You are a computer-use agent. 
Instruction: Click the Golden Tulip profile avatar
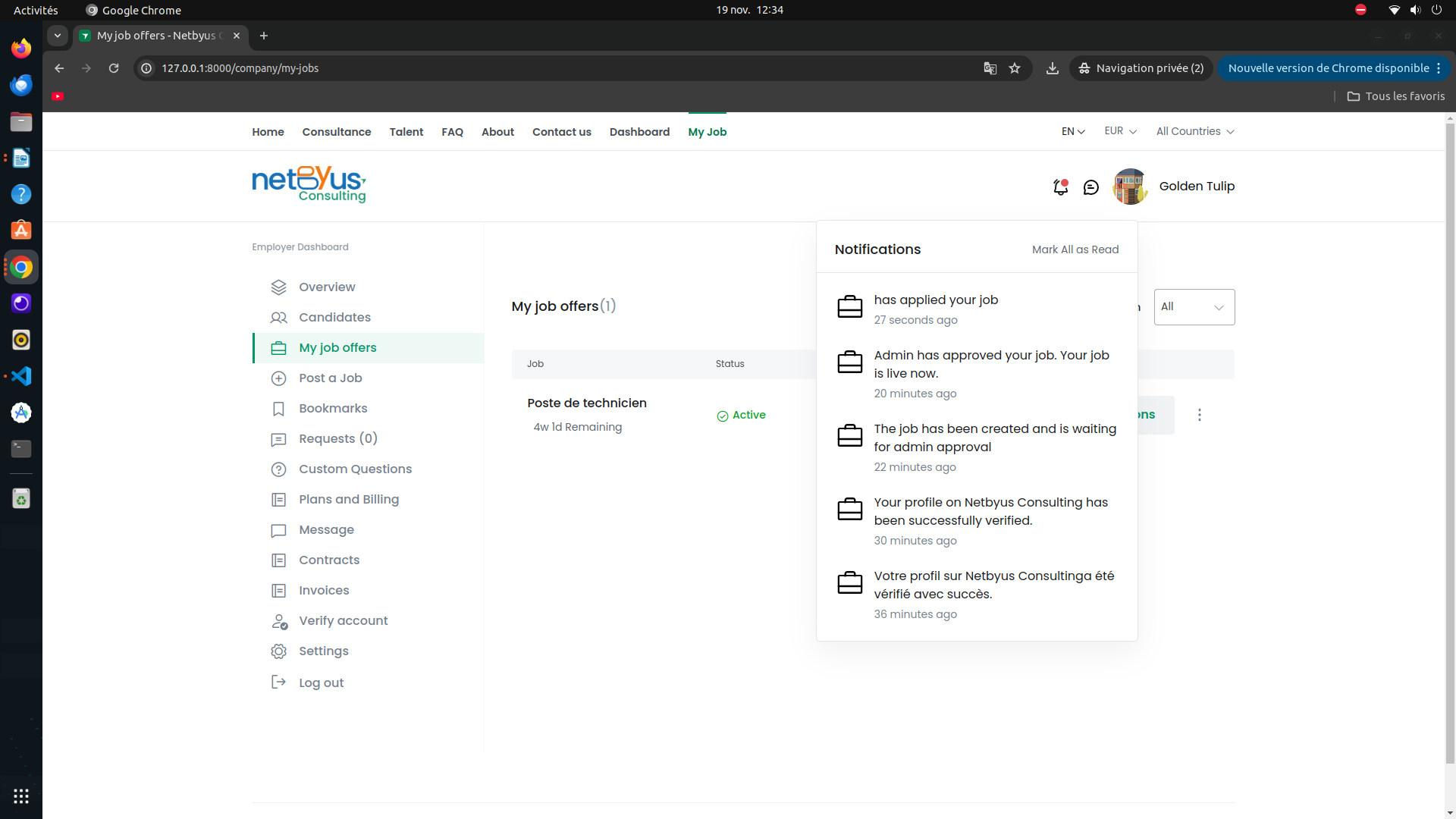[1129, 187]
